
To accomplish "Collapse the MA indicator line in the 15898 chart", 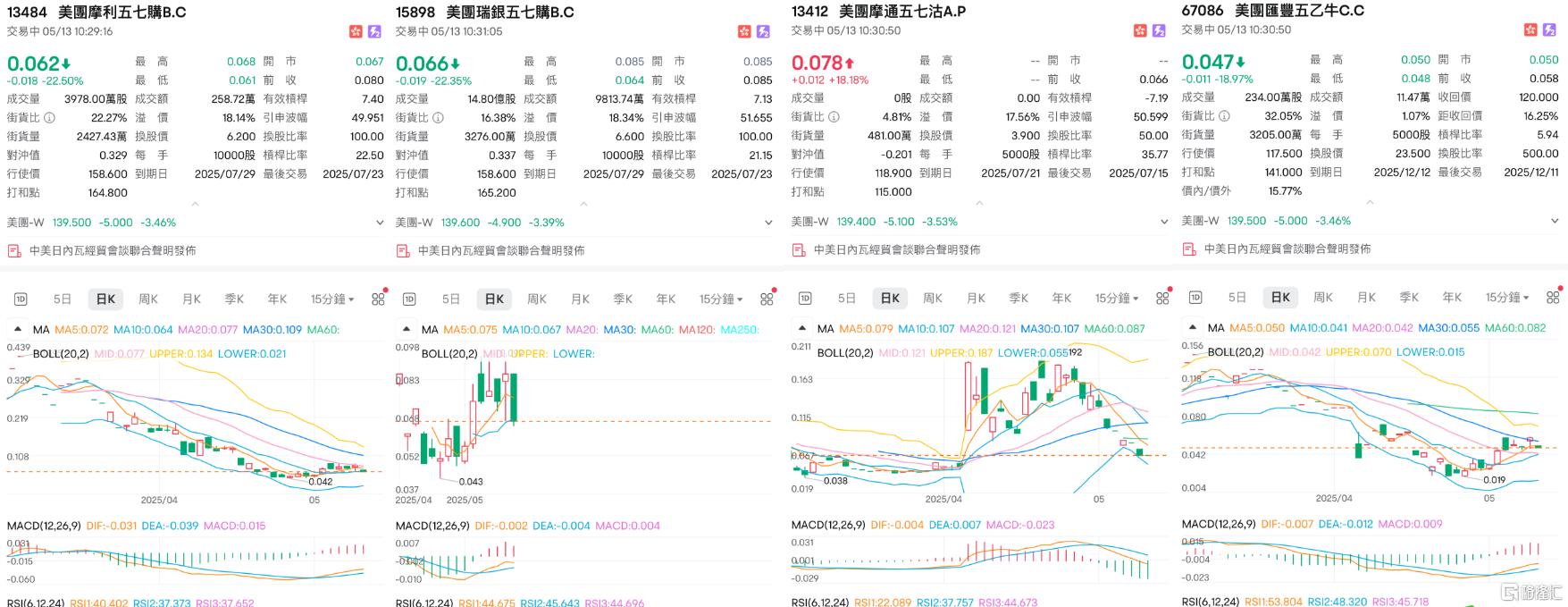I will click(x=407, y=330).
